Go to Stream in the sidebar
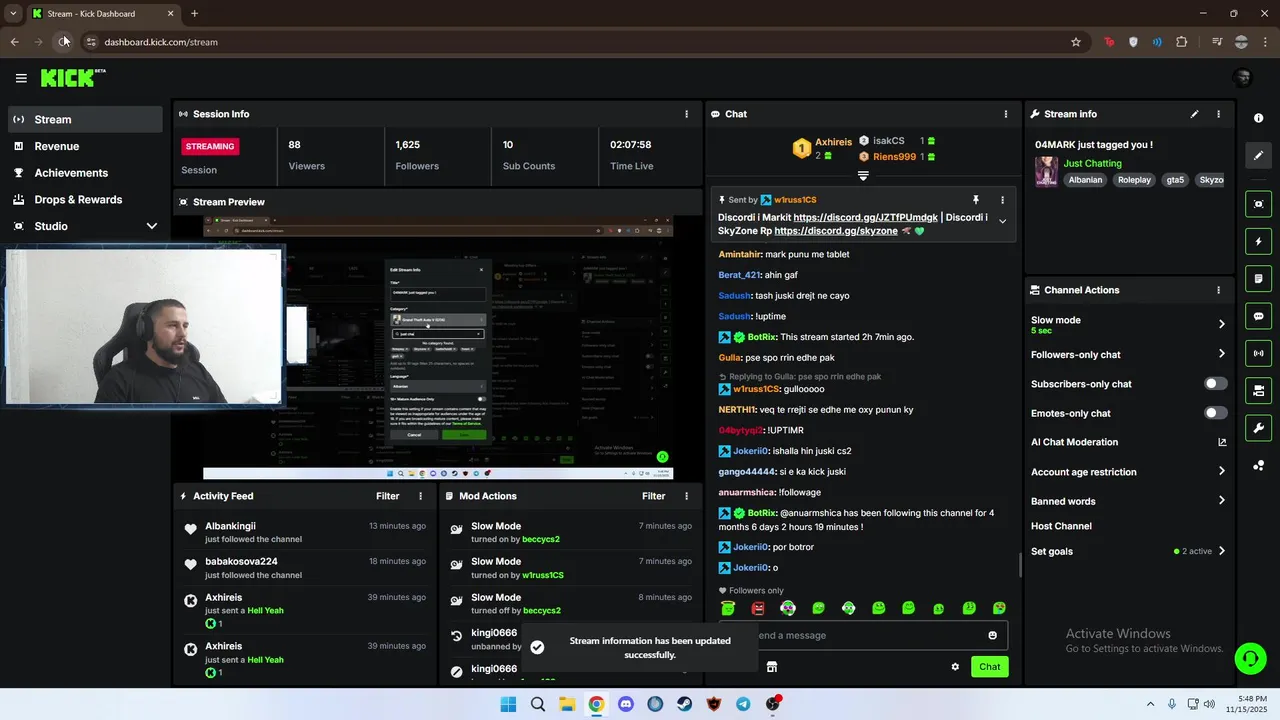1280x720 pixels. [85, 119]
